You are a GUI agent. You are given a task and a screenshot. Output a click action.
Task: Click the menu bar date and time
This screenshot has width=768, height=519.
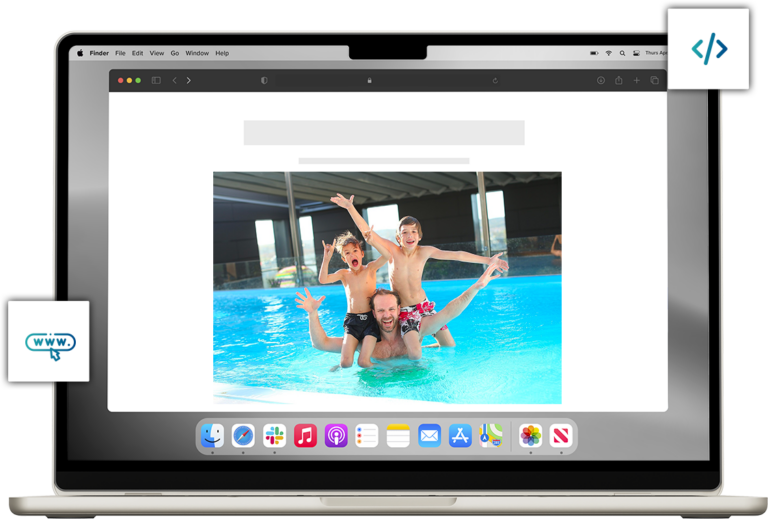click(656, 53)
